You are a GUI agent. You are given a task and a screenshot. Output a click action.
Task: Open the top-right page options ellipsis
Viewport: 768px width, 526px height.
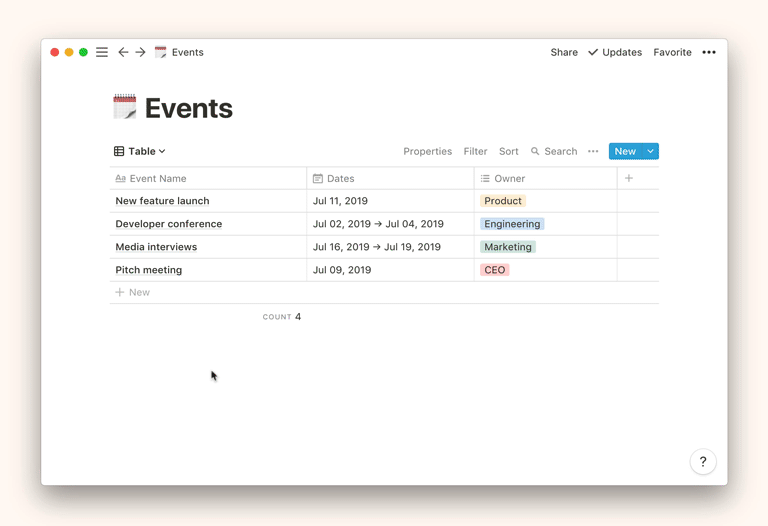click(x=709, y=52)
